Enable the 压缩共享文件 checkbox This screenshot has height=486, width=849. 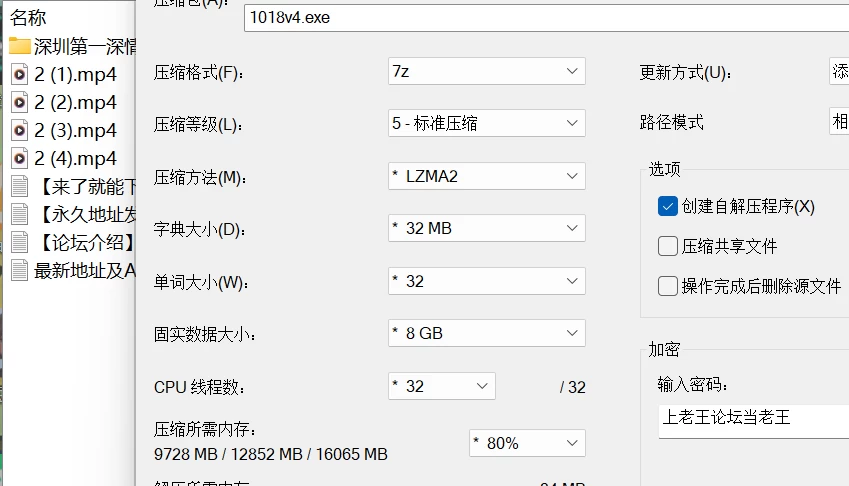(x=668, y=246)
